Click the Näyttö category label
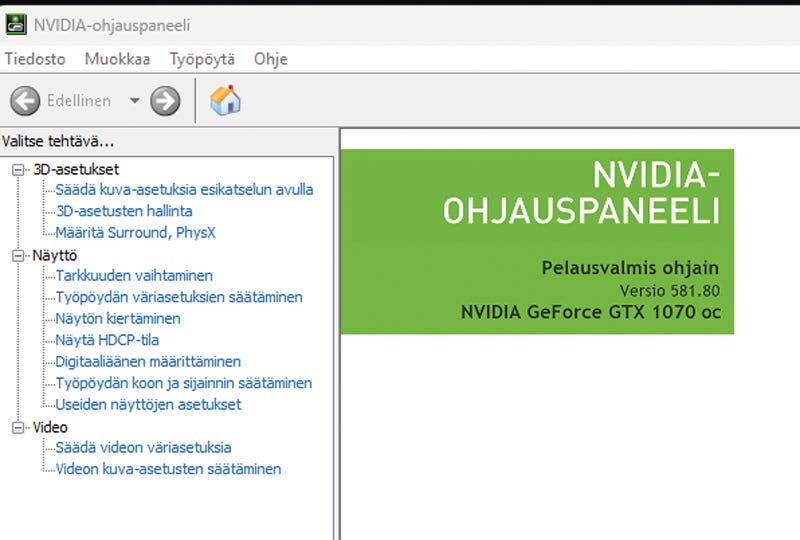 (55, 255)
